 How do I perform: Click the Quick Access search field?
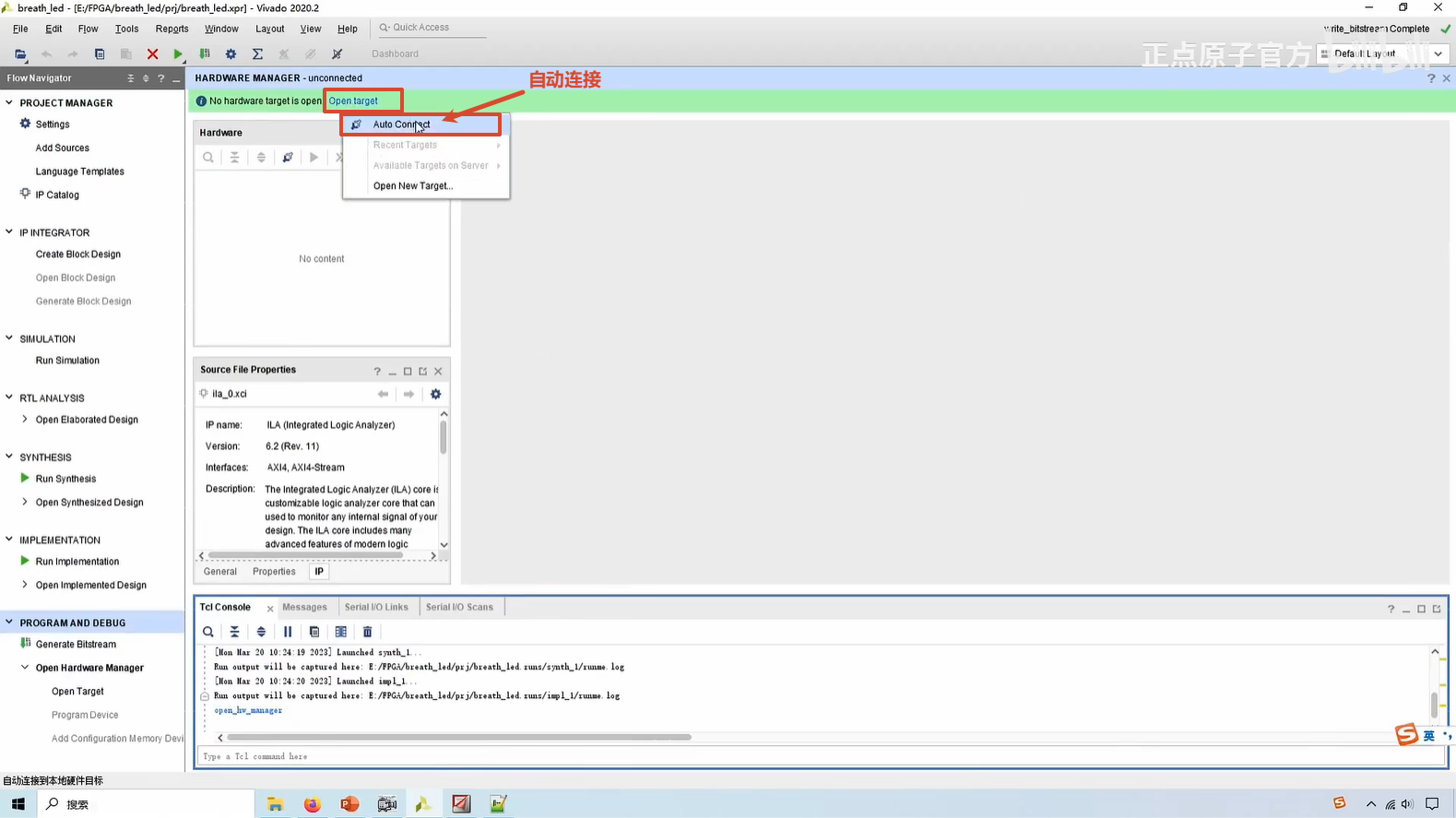click(x=432, y=28)
